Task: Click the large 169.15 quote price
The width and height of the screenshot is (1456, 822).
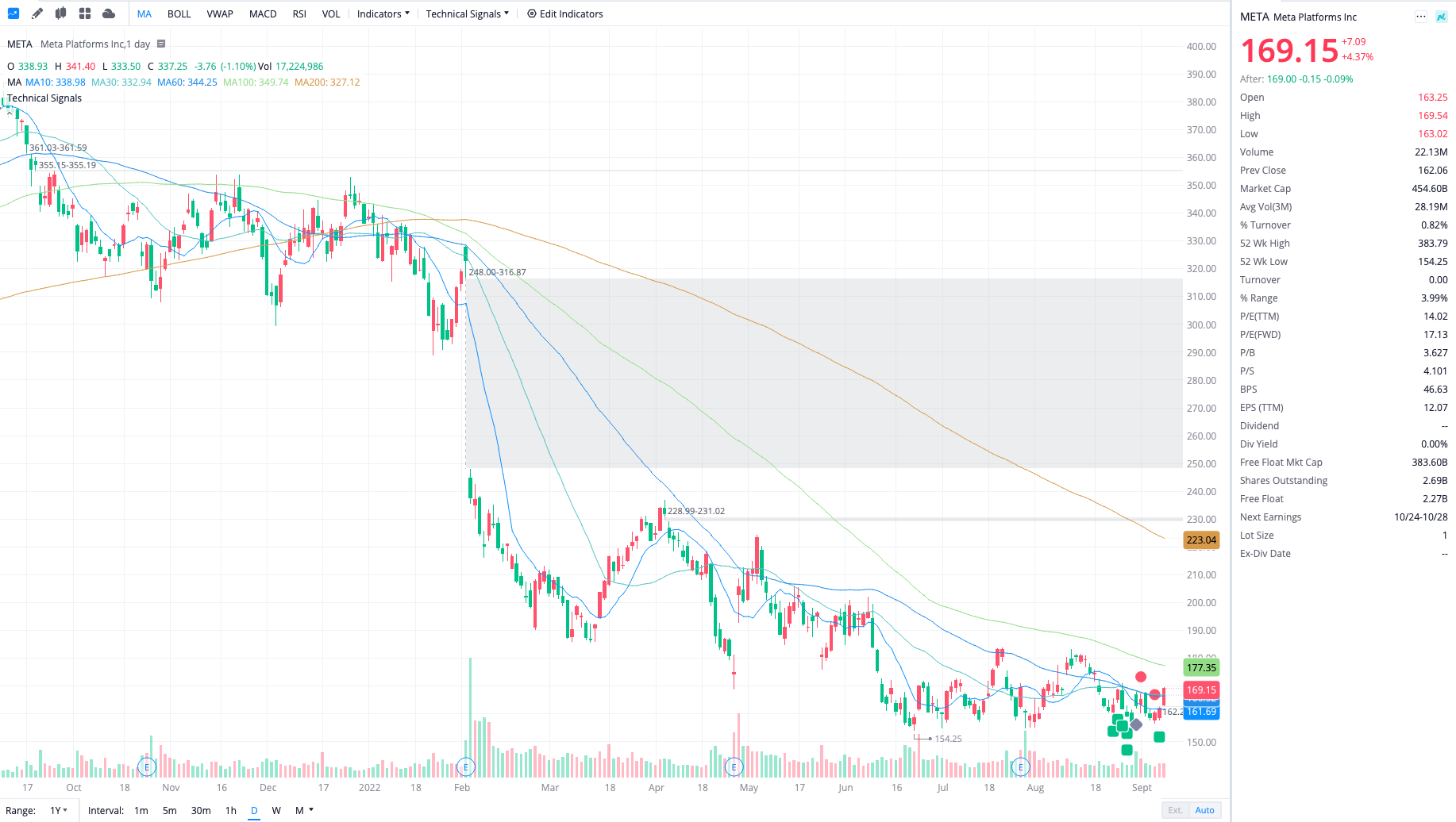Action: [x=1289, y=51]
